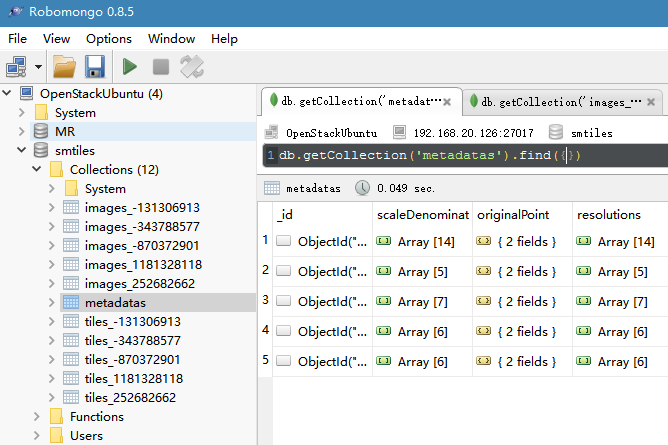Open the connect button dropdown arrow
The height and width of the screenshot is (445, 668).
tap(38, 67)
